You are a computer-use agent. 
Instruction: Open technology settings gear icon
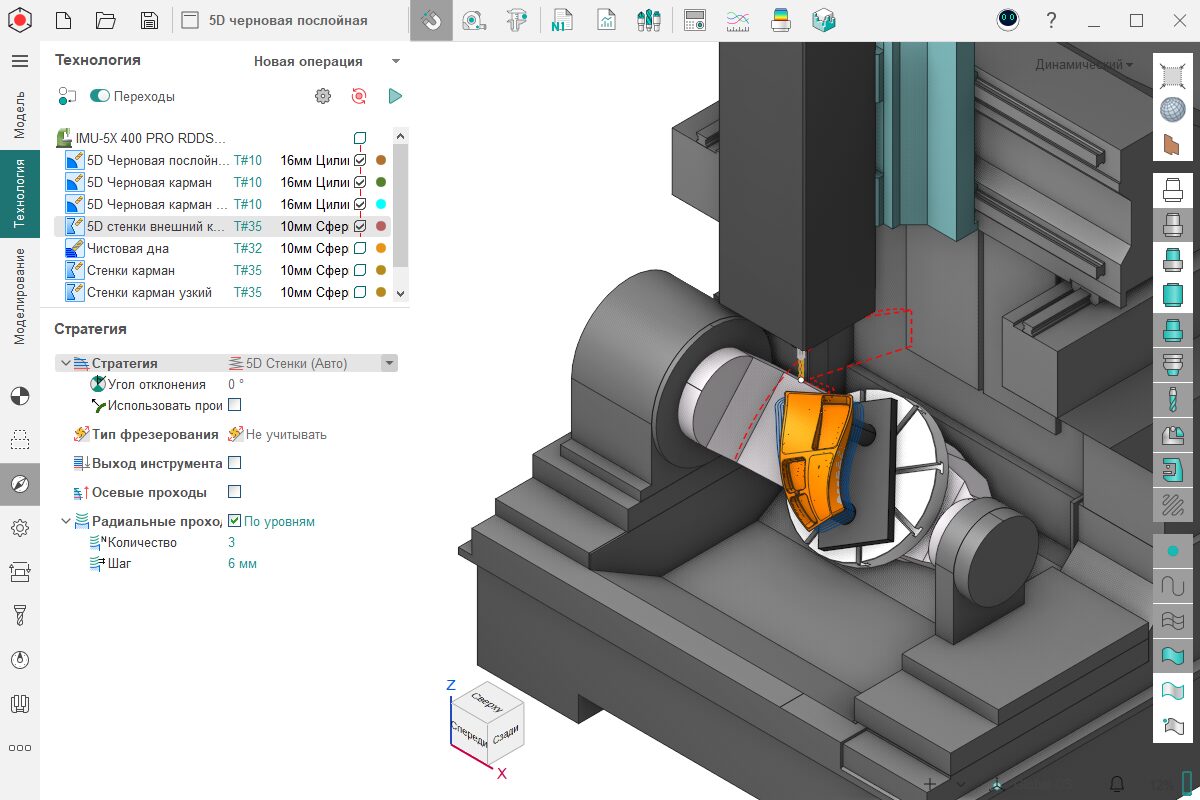322,96
